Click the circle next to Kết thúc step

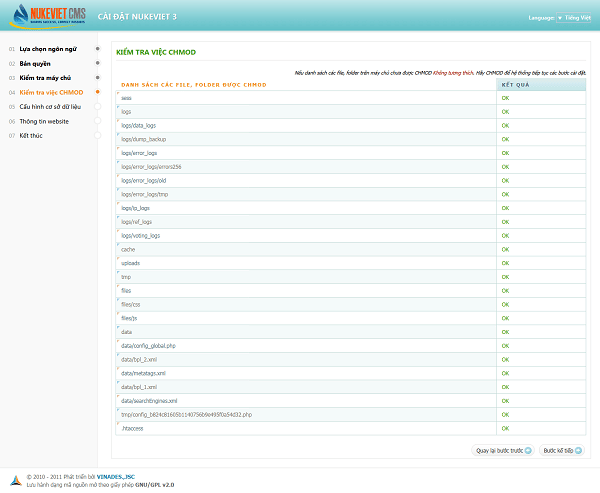(x=97, y=135)
